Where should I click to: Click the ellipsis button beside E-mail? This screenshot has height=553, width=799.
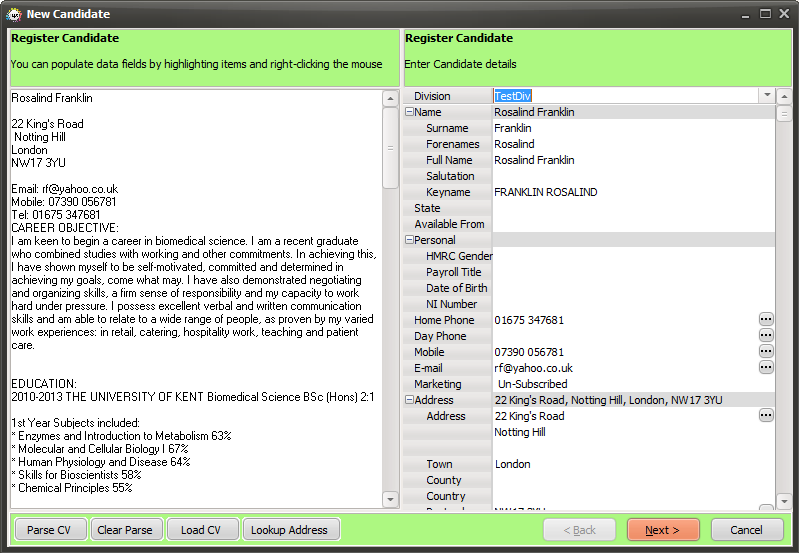click(766, 368)
